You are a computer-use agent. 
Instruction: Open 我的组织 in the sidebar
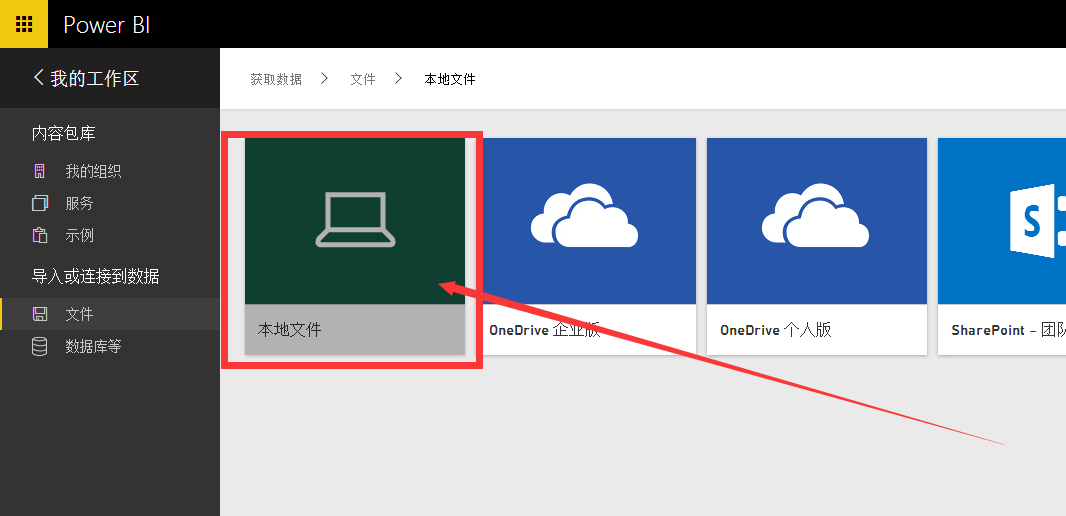pyautogui.click(x=93, y=171)
